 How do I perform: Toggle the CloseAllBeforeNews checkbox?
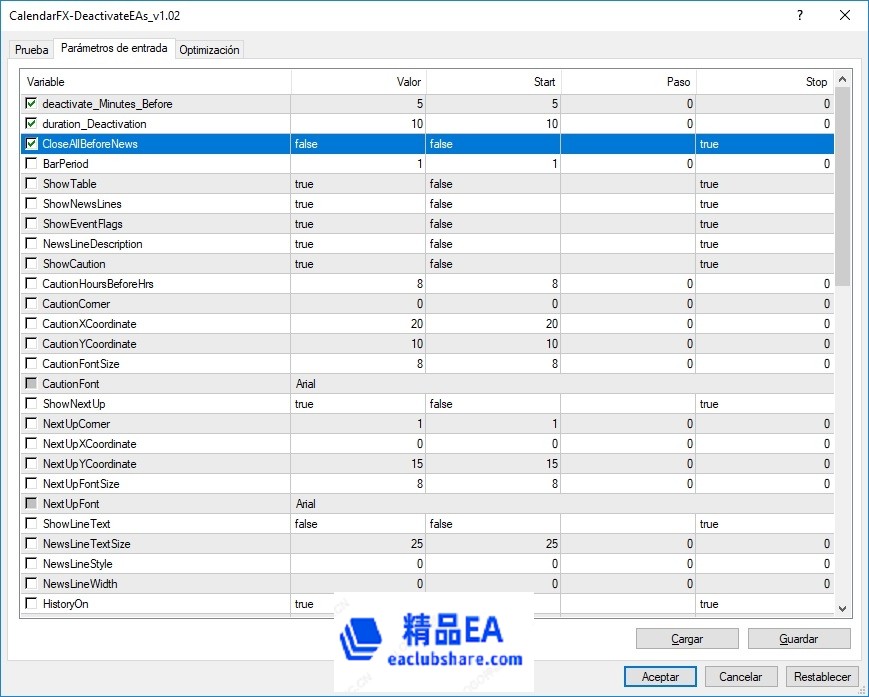tap(32, 144)
